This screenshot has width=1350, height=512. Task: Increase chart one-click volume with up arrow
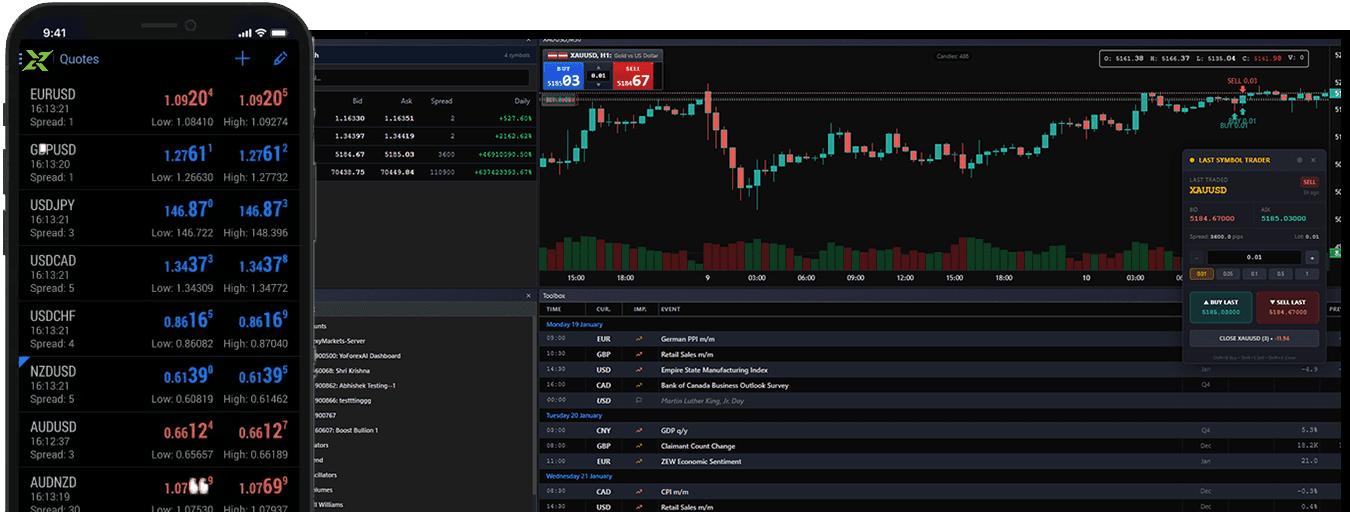point(598,66)
